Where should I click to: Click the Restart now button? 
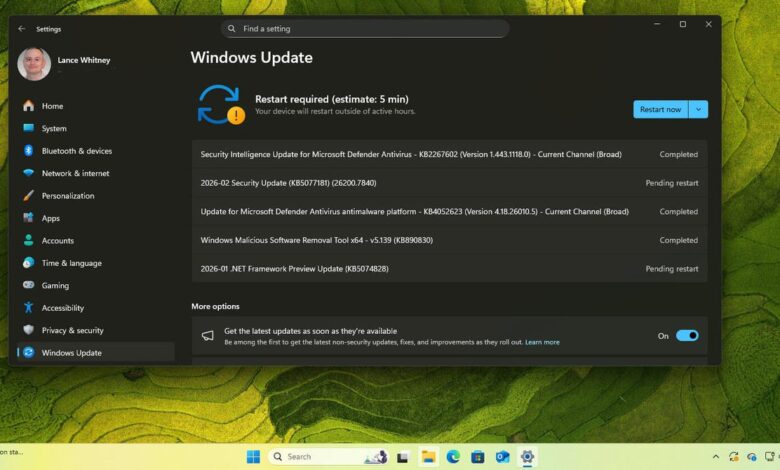(660, 109)
